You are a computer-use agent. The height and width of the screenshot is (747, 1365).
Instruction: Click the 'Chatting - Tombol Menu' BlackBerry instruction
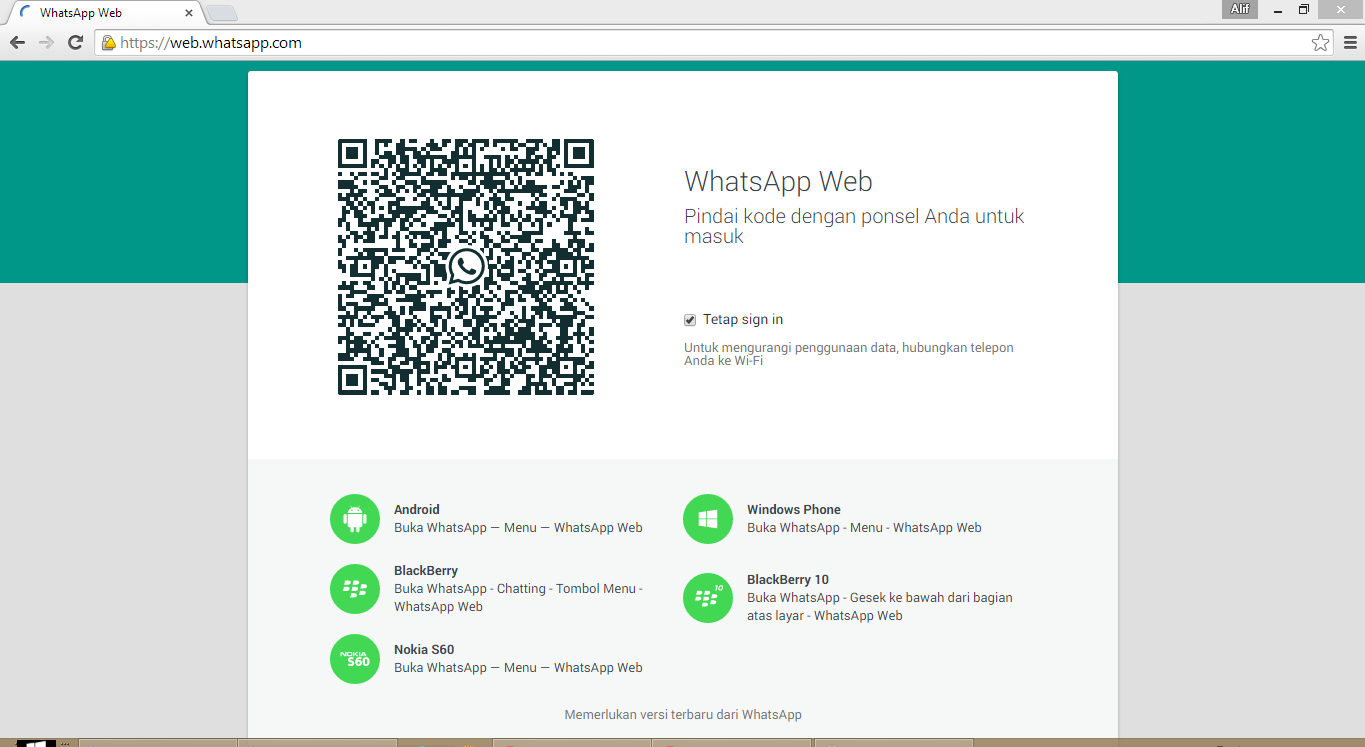click(x=518, y=598)
